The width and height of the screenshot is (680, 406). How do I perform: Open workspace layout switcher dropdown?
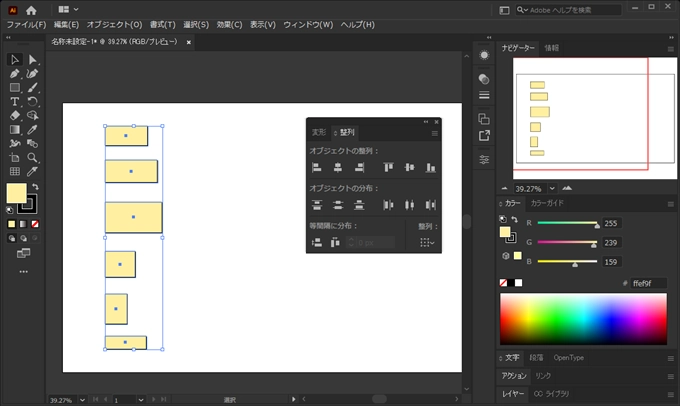[x=68, y=10]
